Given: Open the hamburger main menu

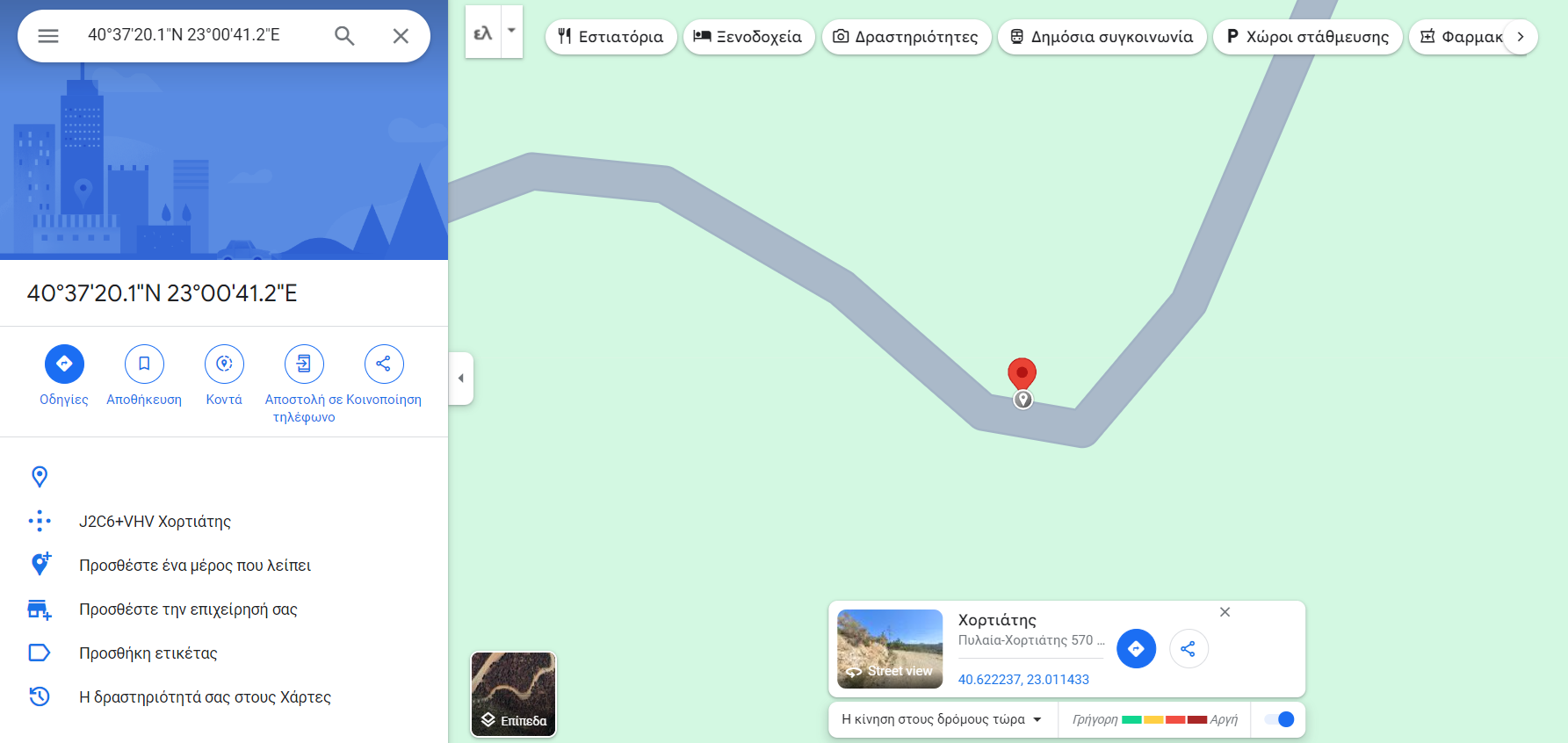Looking at the screenshot, I should point(48,36).
